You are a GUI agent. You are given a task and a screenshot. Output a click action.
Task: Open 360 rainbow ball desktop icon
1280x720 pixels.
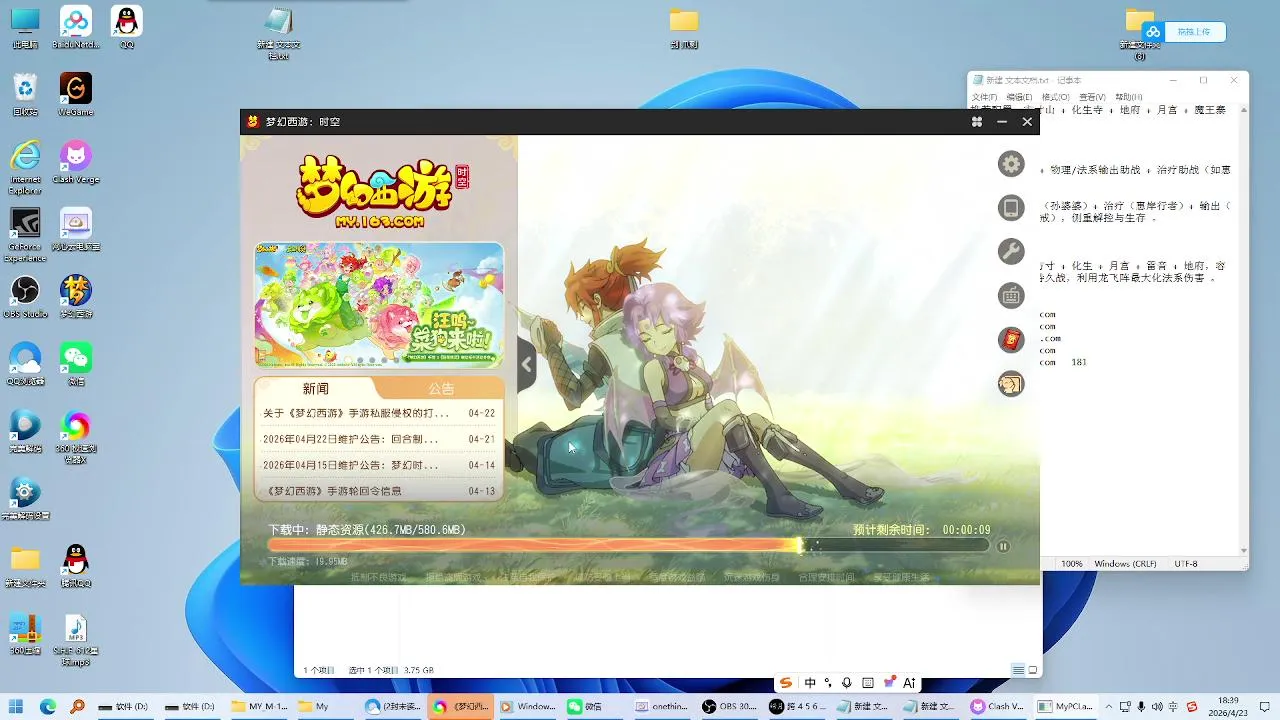coord(76,435)
